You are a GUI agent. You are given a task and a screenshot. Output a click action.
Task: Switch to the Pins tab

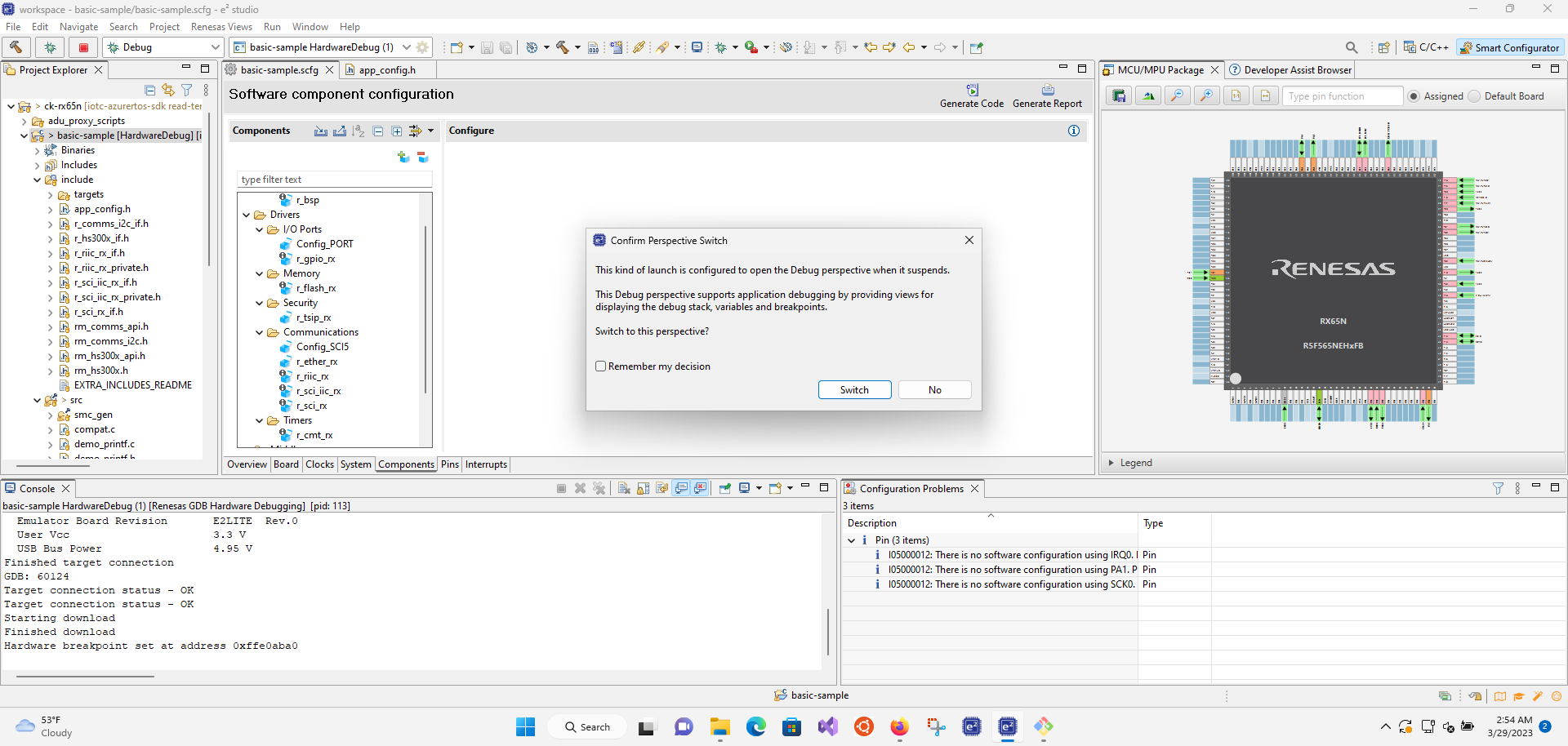[x=450, y=464]
